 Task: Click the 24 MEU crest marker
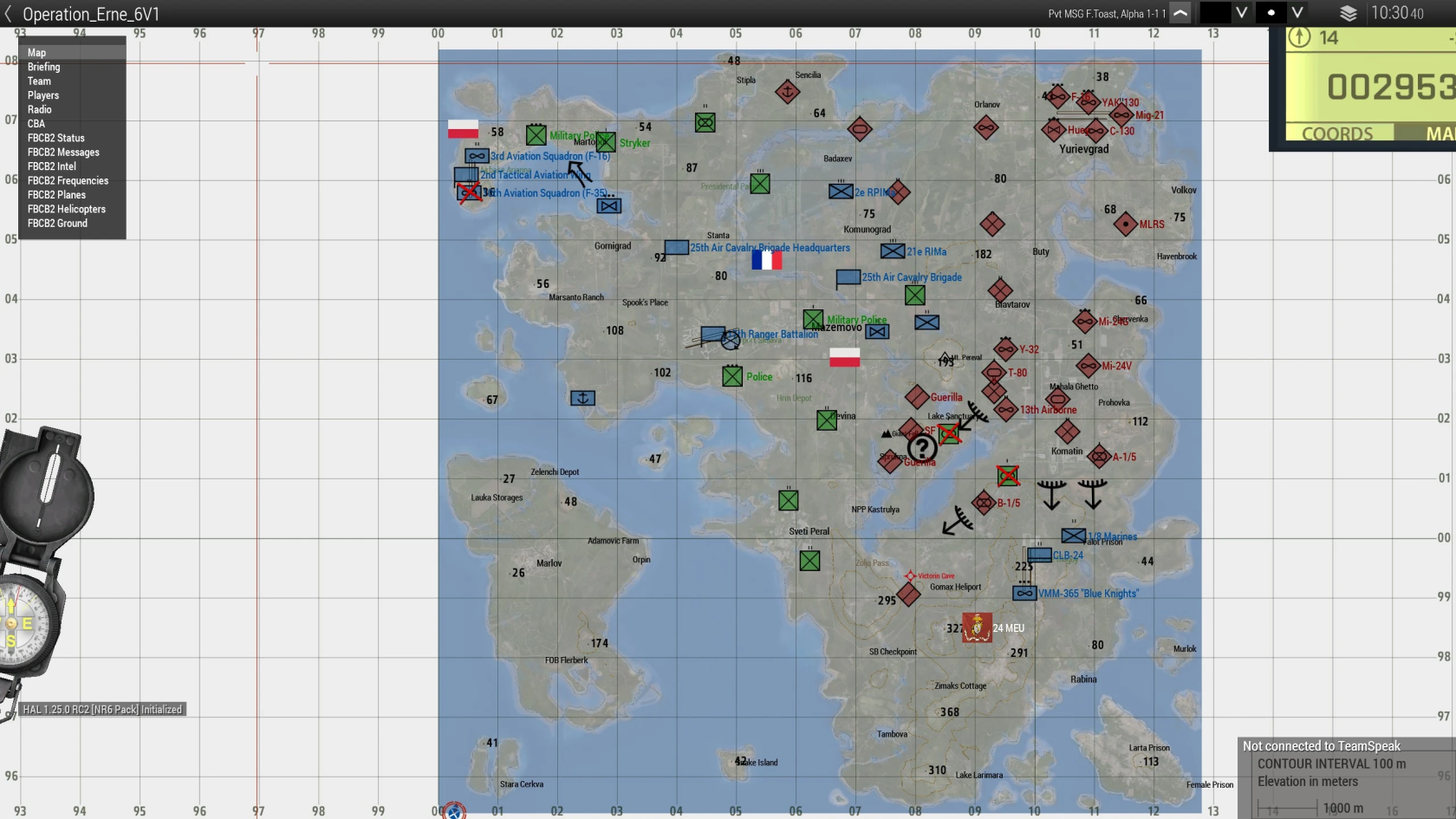click(x=976, y=627)
